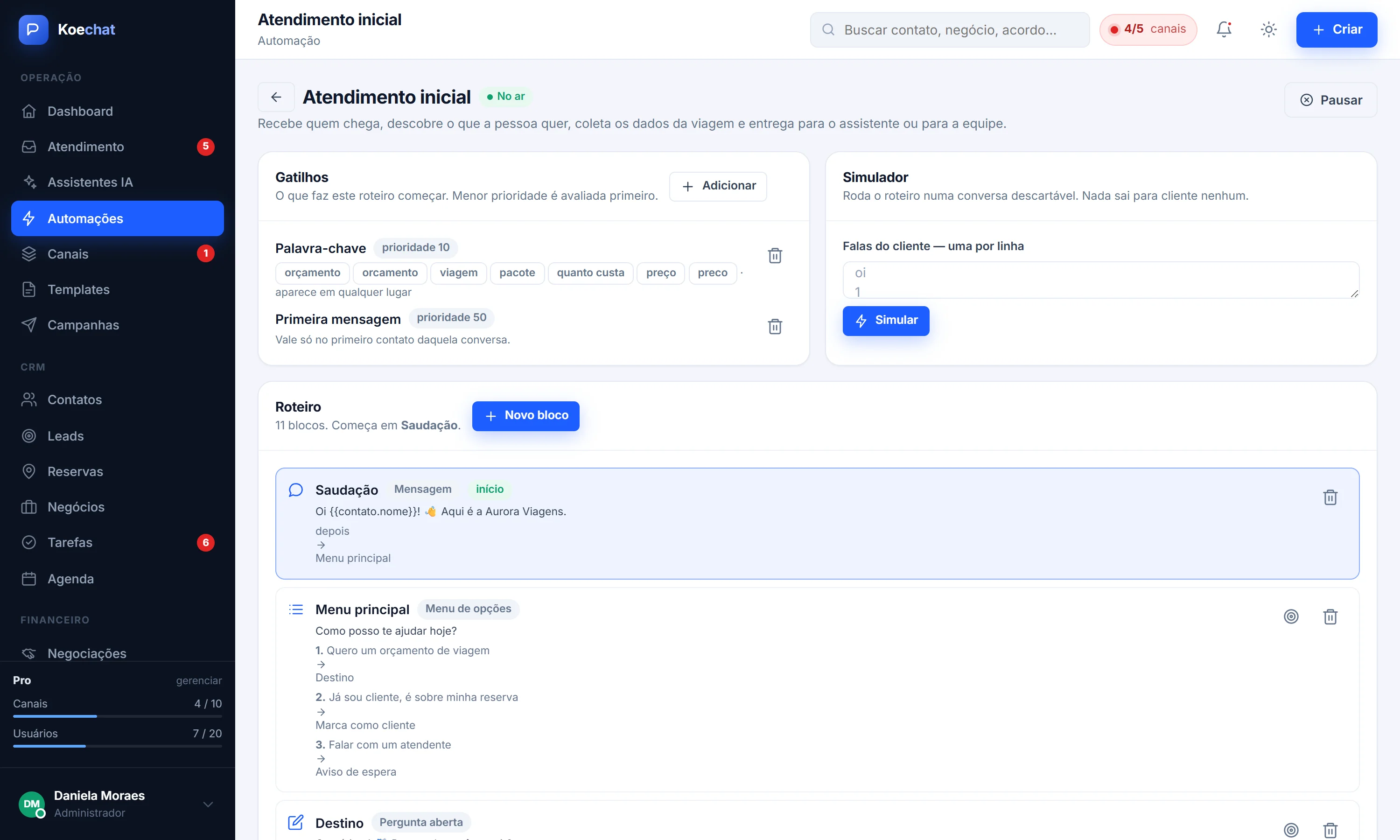Open Atendimento in the sidebar
The width and height of the screenshot is (1400, 840).
tap(118, 147)
